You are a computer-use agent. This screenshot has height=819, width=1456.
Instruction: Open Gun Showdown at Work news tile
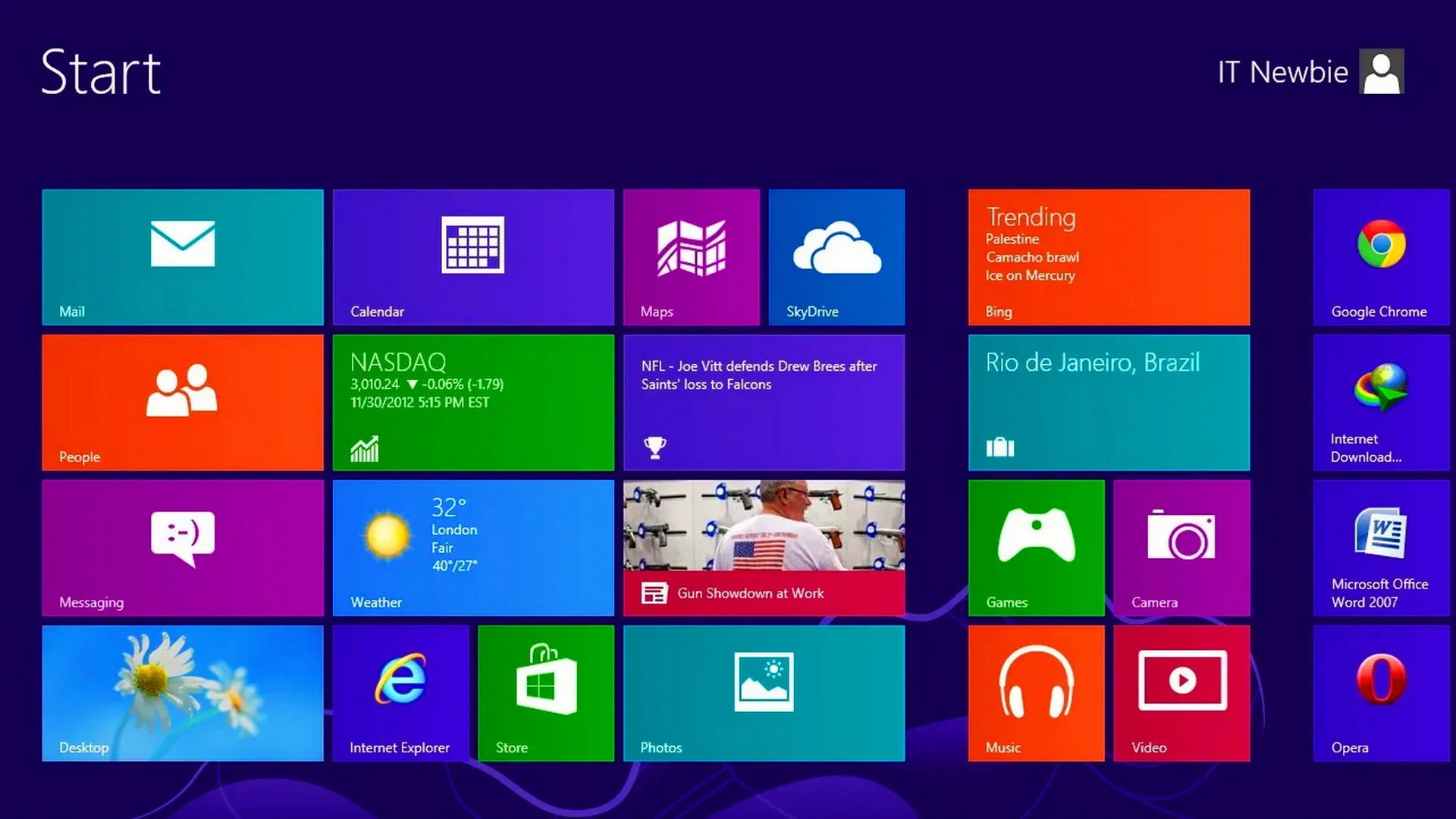(764, 548)
